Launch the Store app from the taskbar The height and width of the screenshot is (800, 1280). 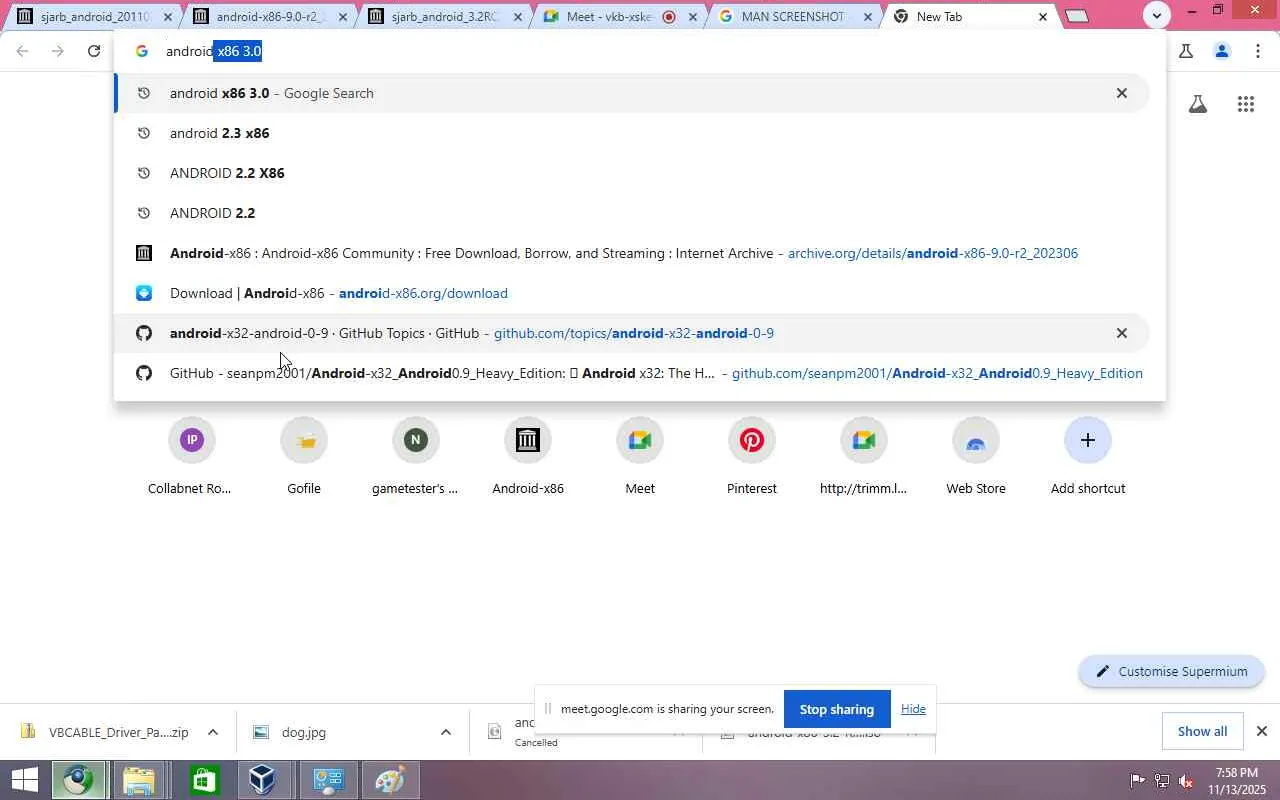pyautogui.click(x=203, y=780)
